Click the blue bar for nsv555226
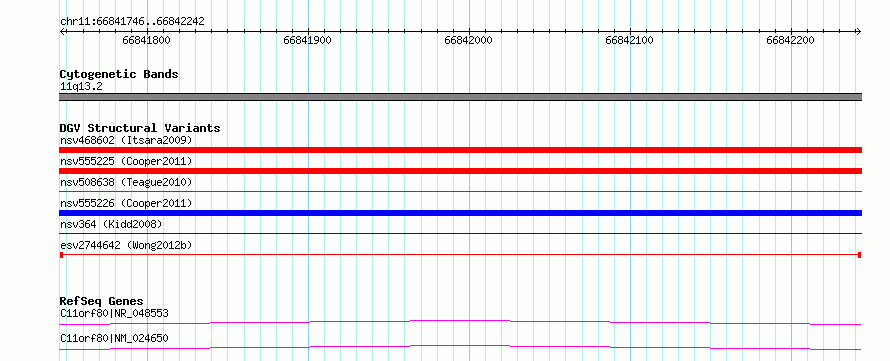This screenshot has width=890, height=361. pos(460,213)
